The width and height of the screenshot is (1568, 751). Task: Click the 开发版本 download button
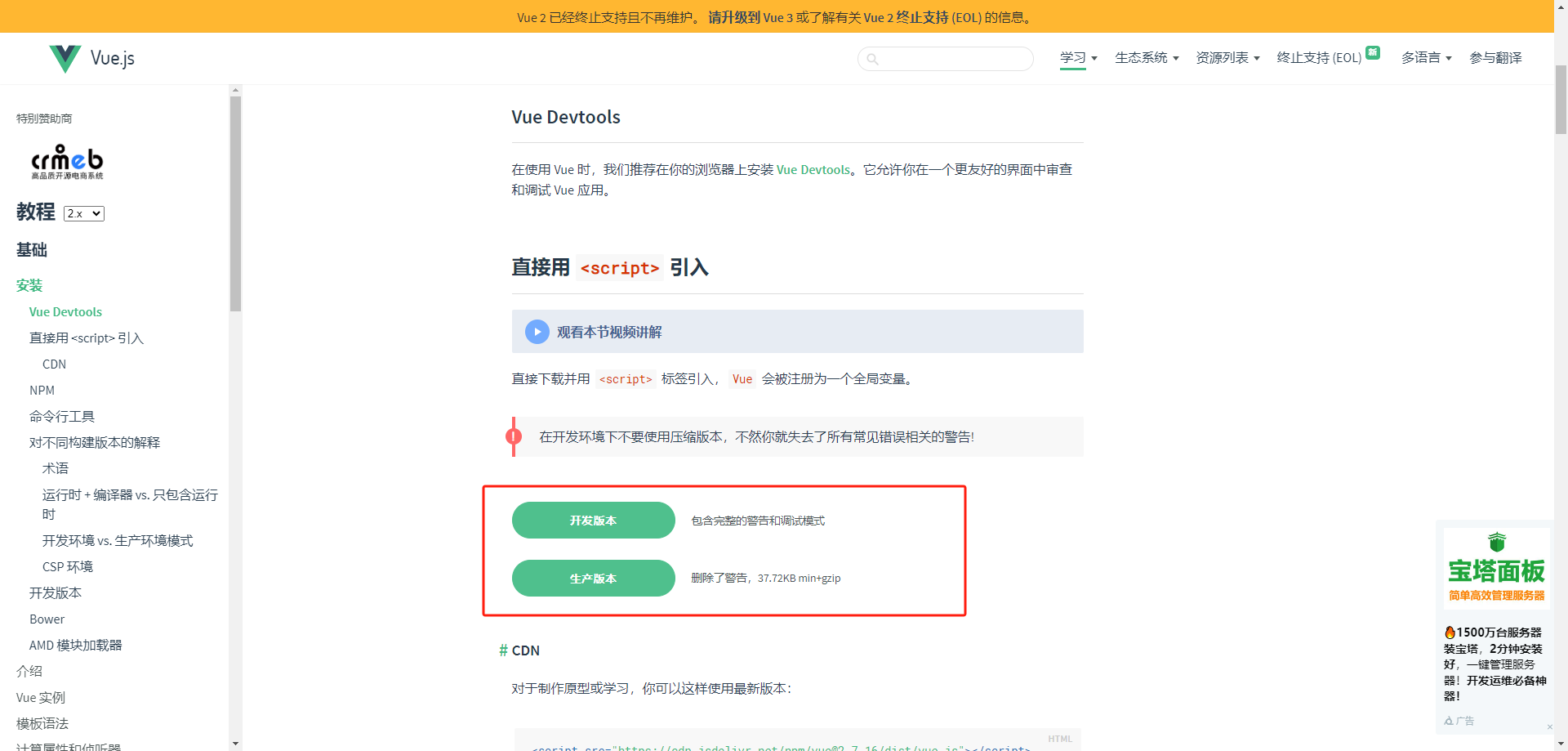[x=594, y=521]
